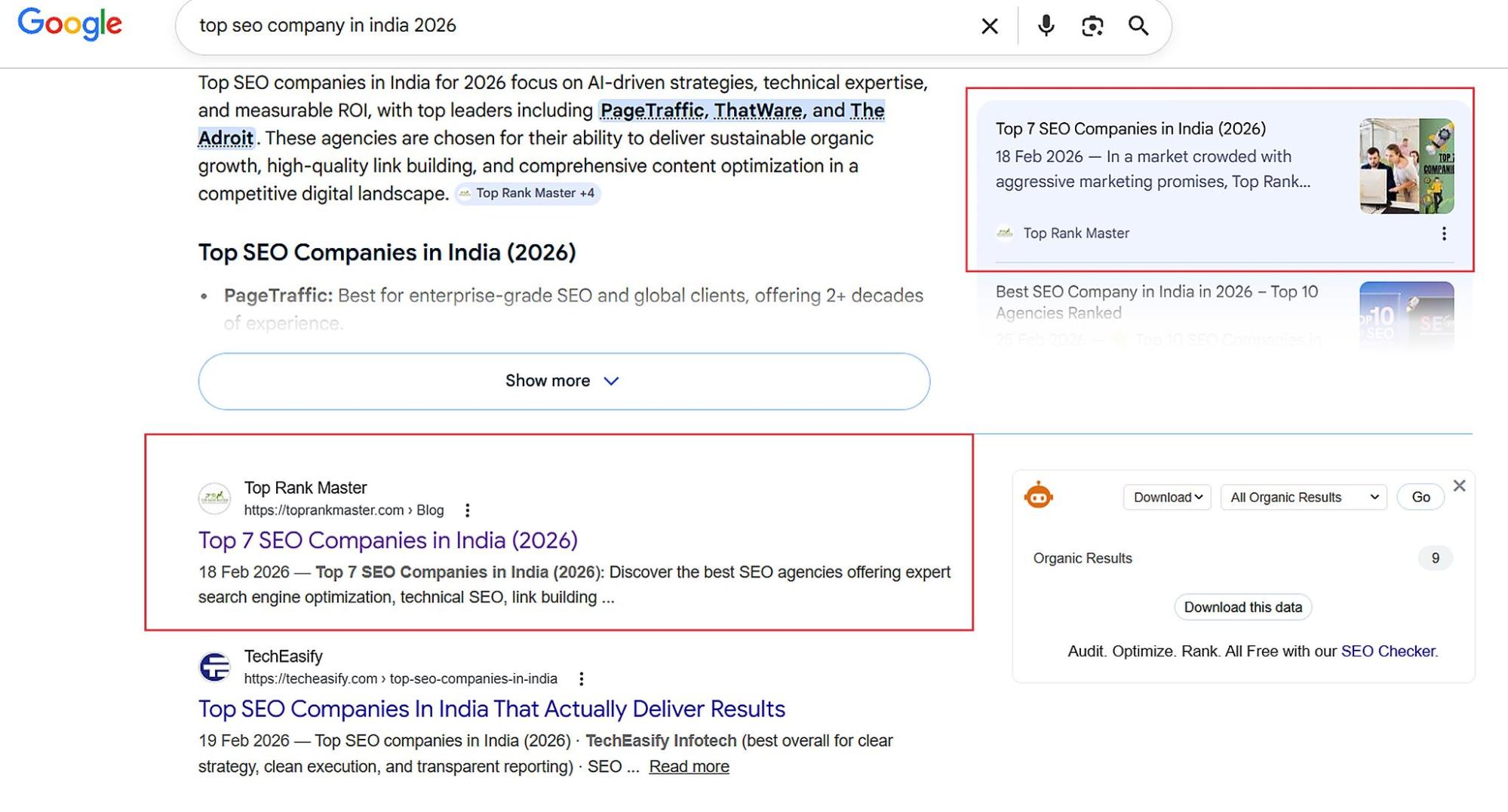1508x812 pixels.
Task: Start voice search with the microphone icon
Action: (x=1046, y=25)
